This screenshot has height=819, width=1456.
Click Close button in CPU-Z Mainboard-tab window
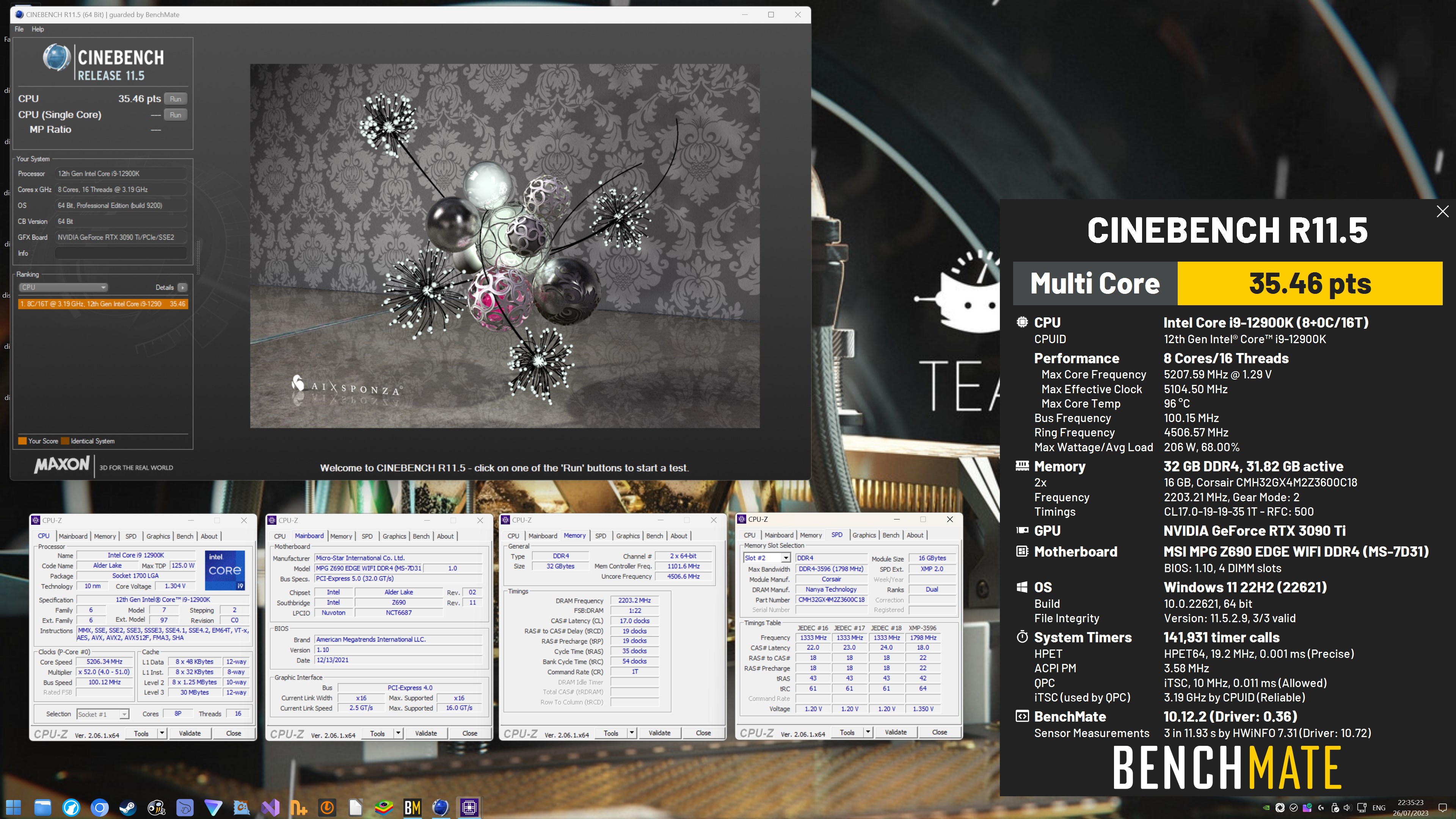tap(470, 734)
